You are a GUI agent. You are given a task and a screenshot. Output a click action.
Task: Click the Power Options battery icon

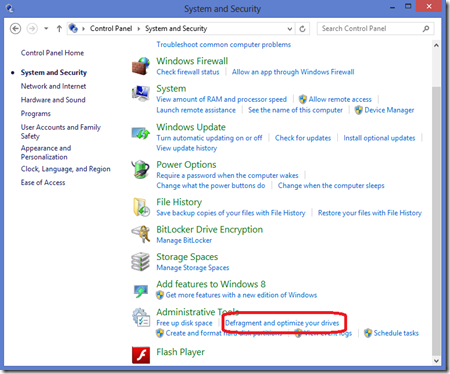(x=140, y=169)
